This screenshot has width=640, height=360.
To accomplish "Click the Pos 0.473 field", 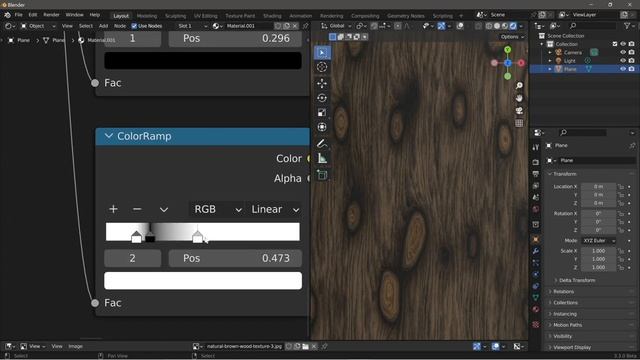I will tap(236, 258).
